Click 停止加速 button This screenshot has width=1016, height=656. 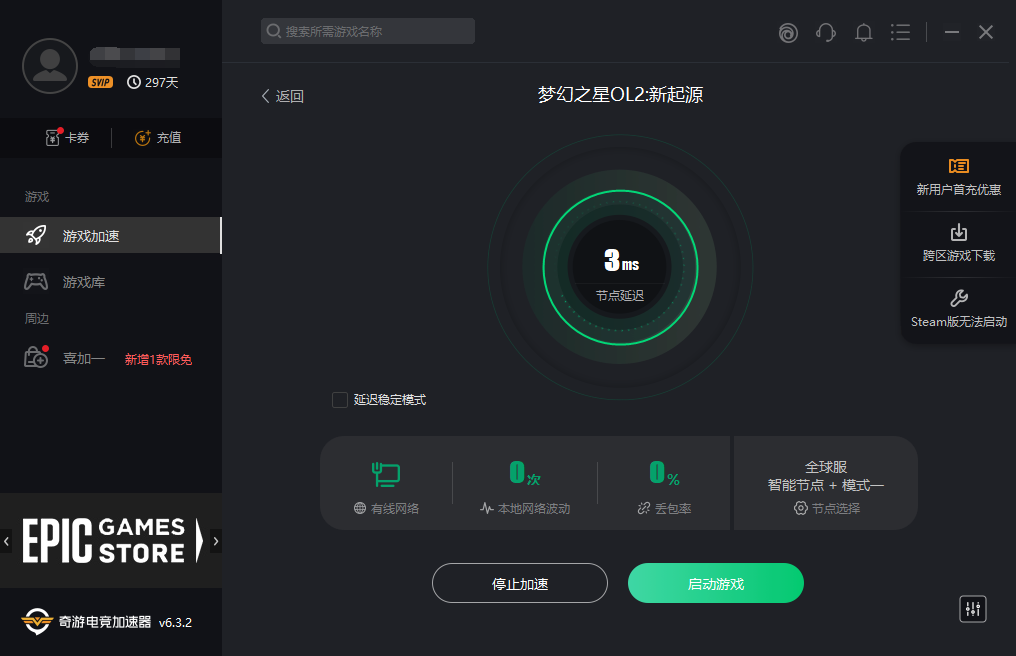(520, 583)
